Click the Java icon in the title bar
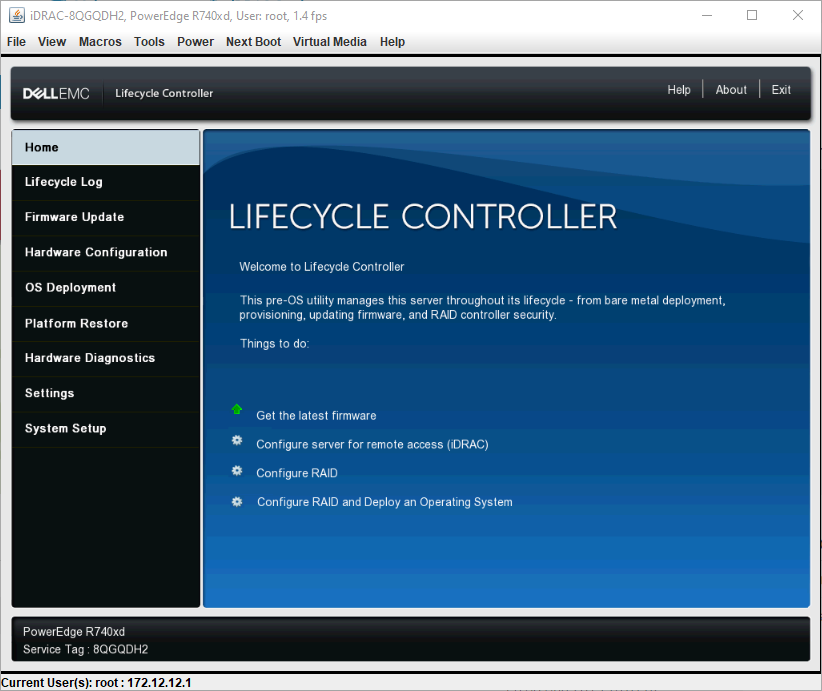Screen dimensions: 822x691 14,14
